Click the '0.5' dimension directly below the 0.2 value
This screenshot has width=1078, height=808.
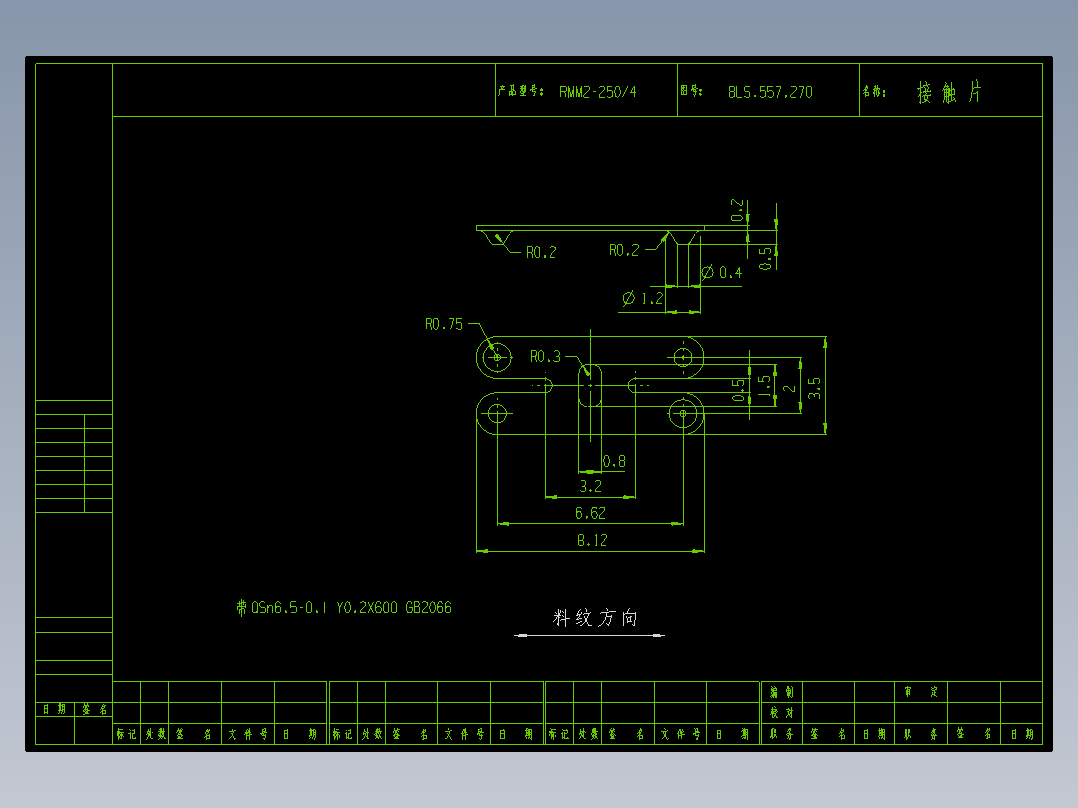[765, 258]
